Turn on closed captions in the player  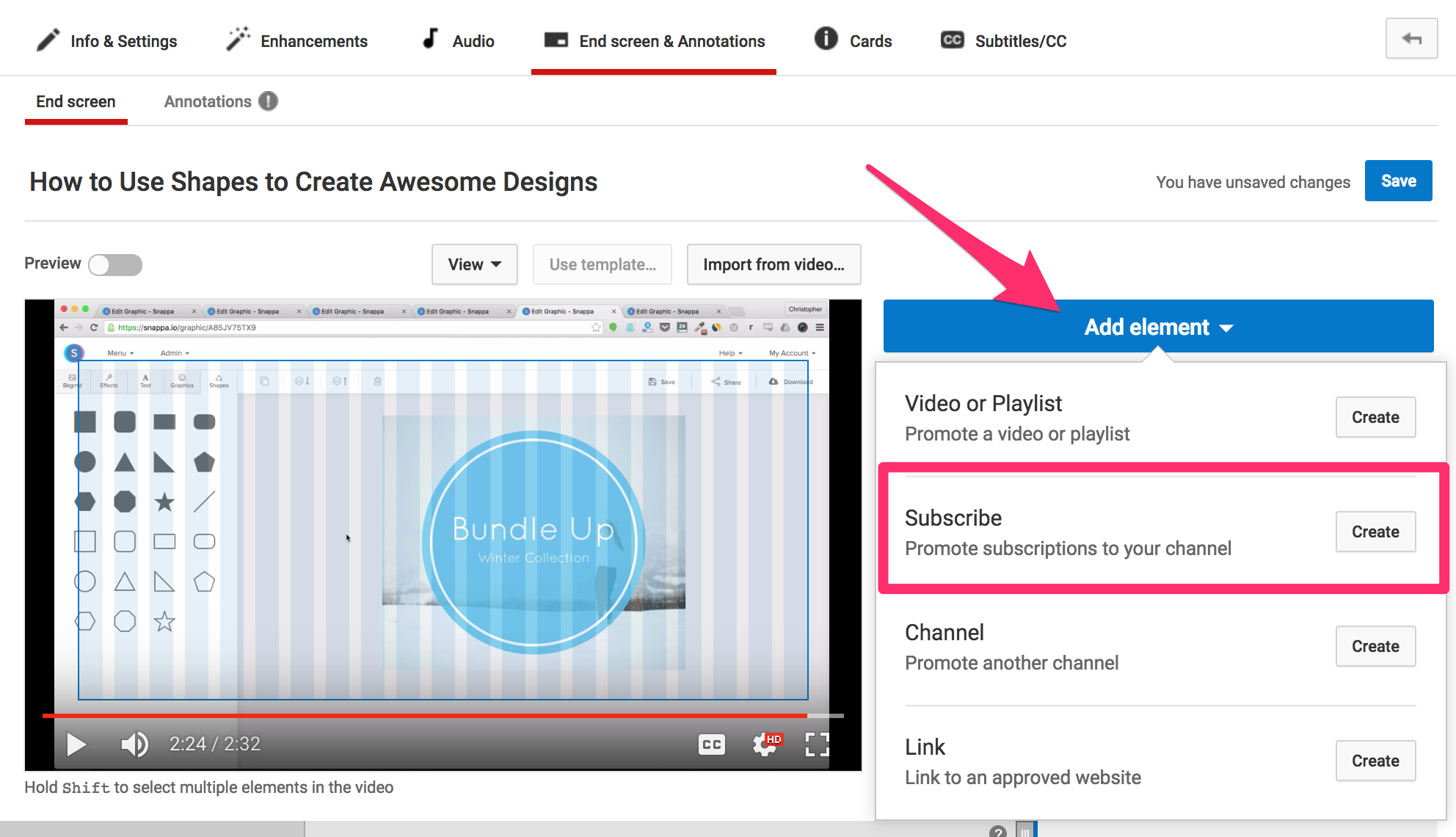[711, 744]
